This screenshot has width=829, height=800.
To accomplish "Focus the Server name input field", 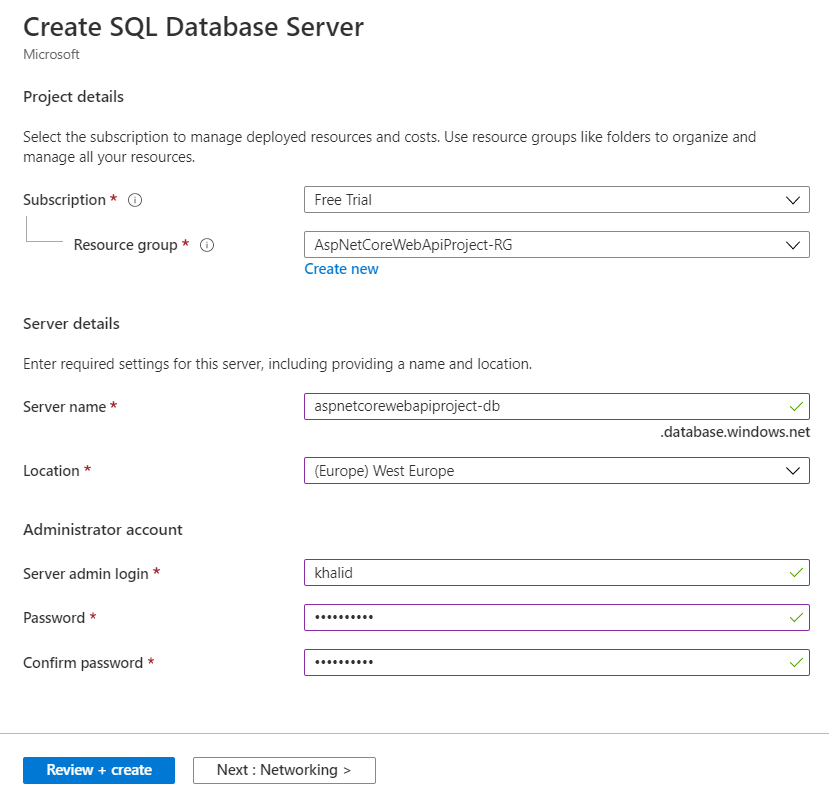I will (557, 407).
